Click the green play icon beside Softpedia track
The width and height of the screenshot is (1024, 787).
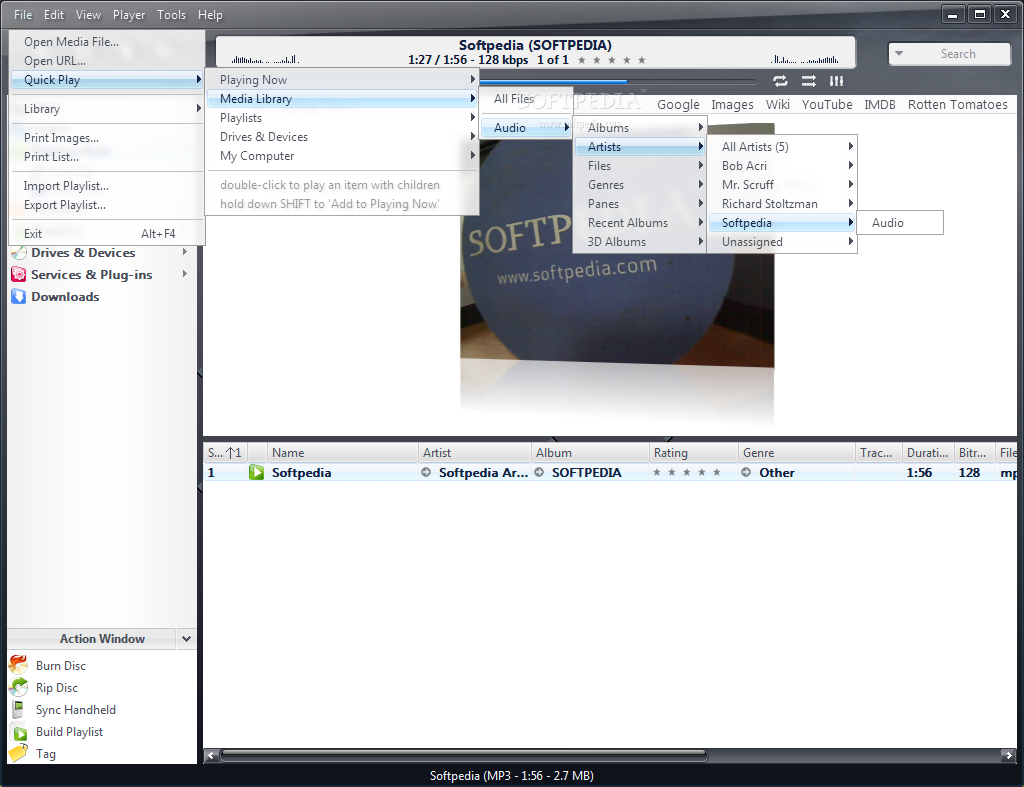[x=256, y=472]
